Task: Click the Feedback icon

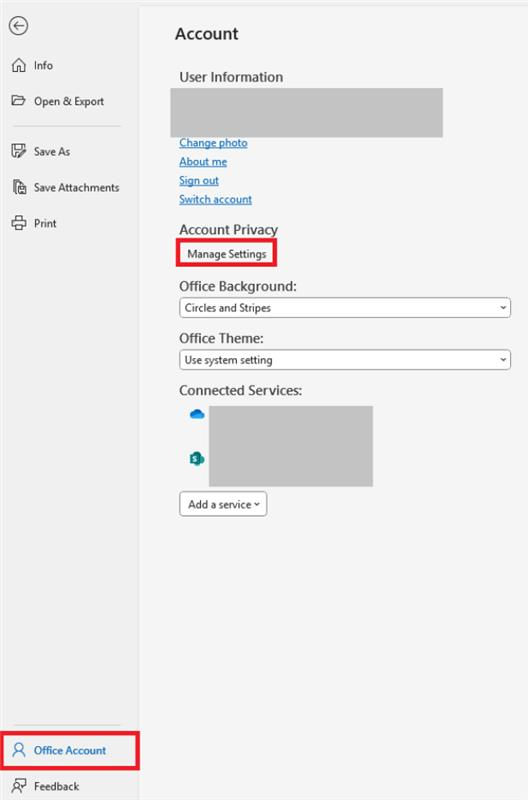Action: (19, 786)
